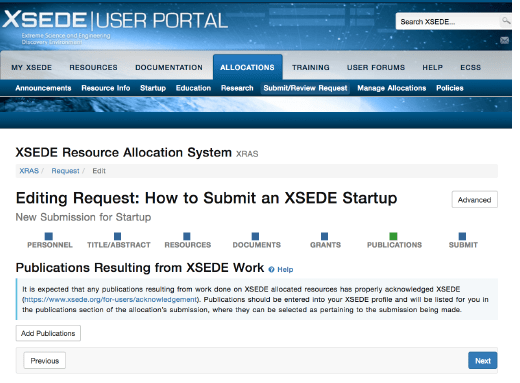Go to the Training tab
This screenshot has height=383, width=520.
[311, 68]
